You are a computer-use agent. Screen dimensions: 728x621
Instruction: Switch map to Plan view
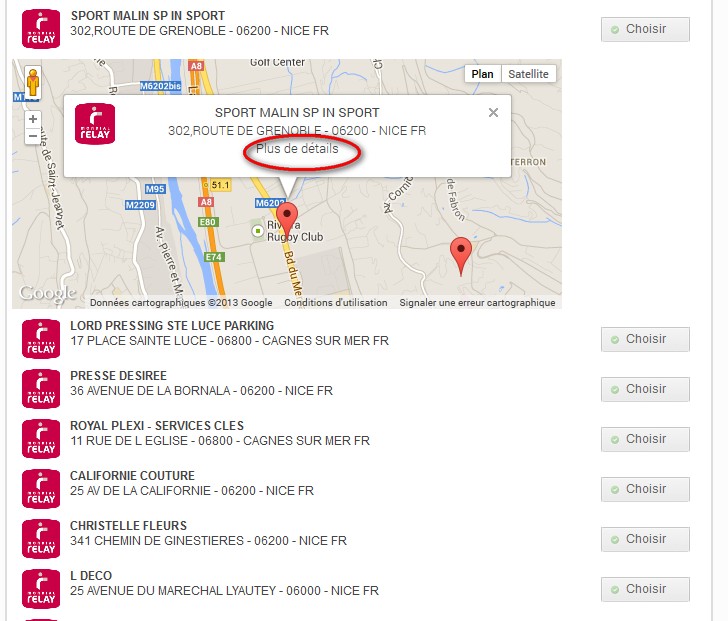[x=482, y=74]
